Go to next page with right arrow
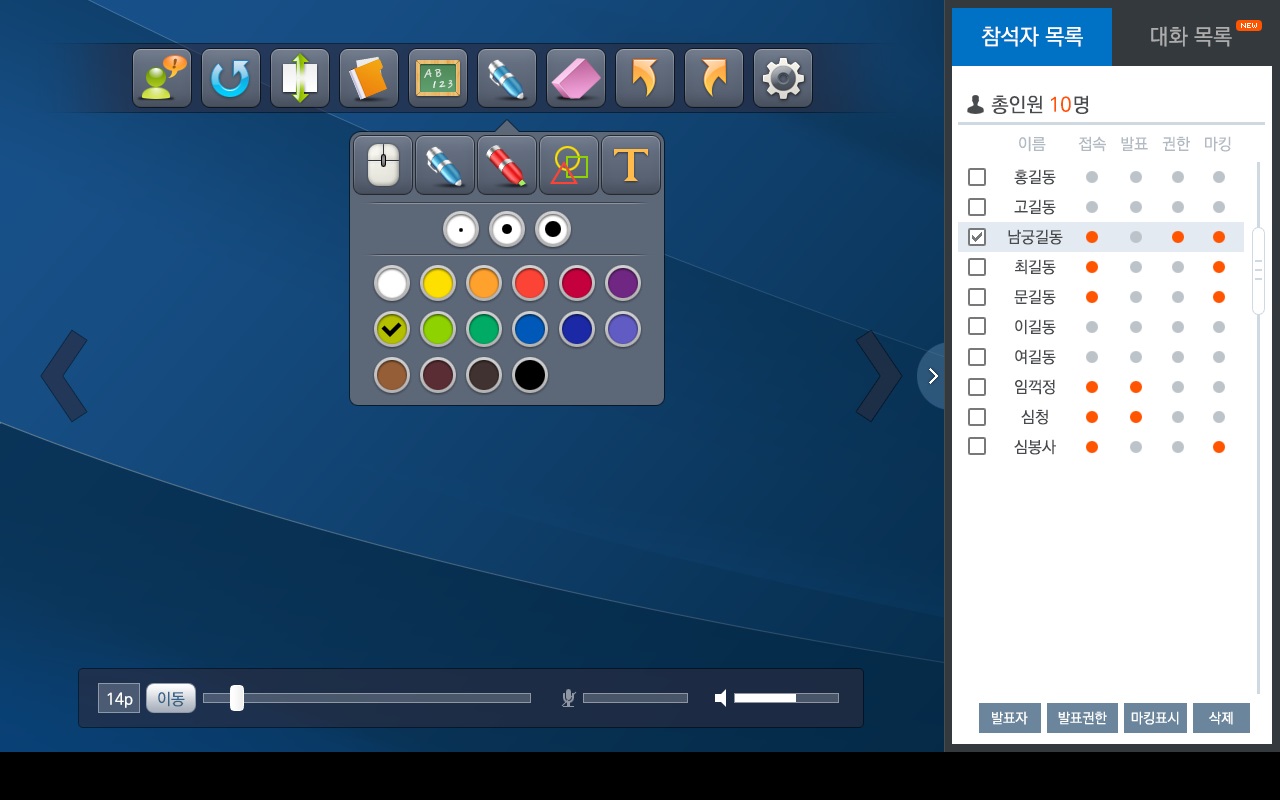This screenshot has width=1280, height=800. [879, 376]
